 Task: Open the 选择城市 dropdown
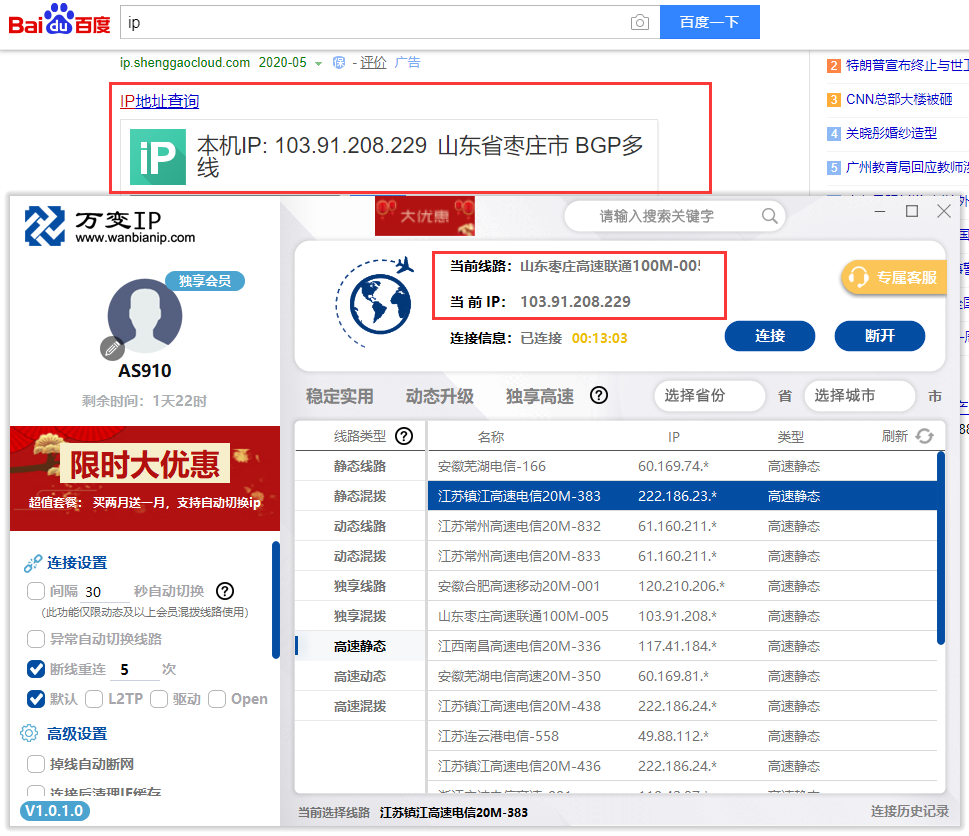click(x=860, y=395)
